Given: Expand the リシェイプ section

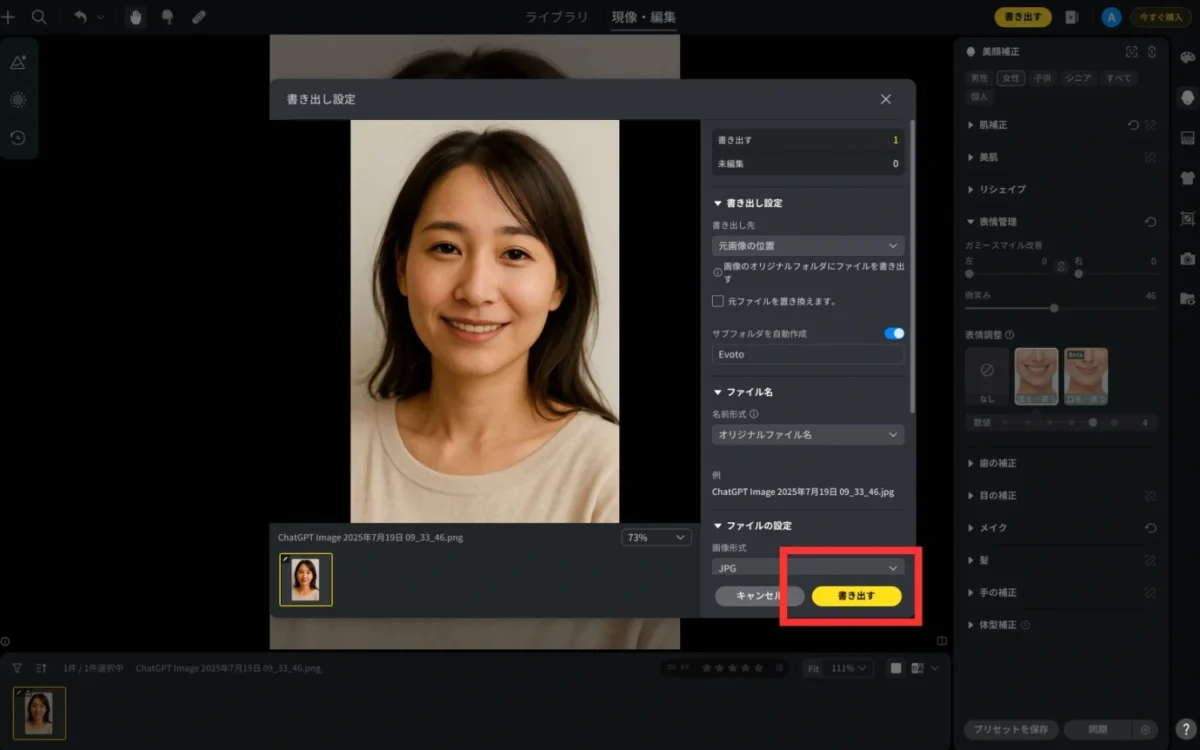Looking at the screenshot, I should click(997, 189).
